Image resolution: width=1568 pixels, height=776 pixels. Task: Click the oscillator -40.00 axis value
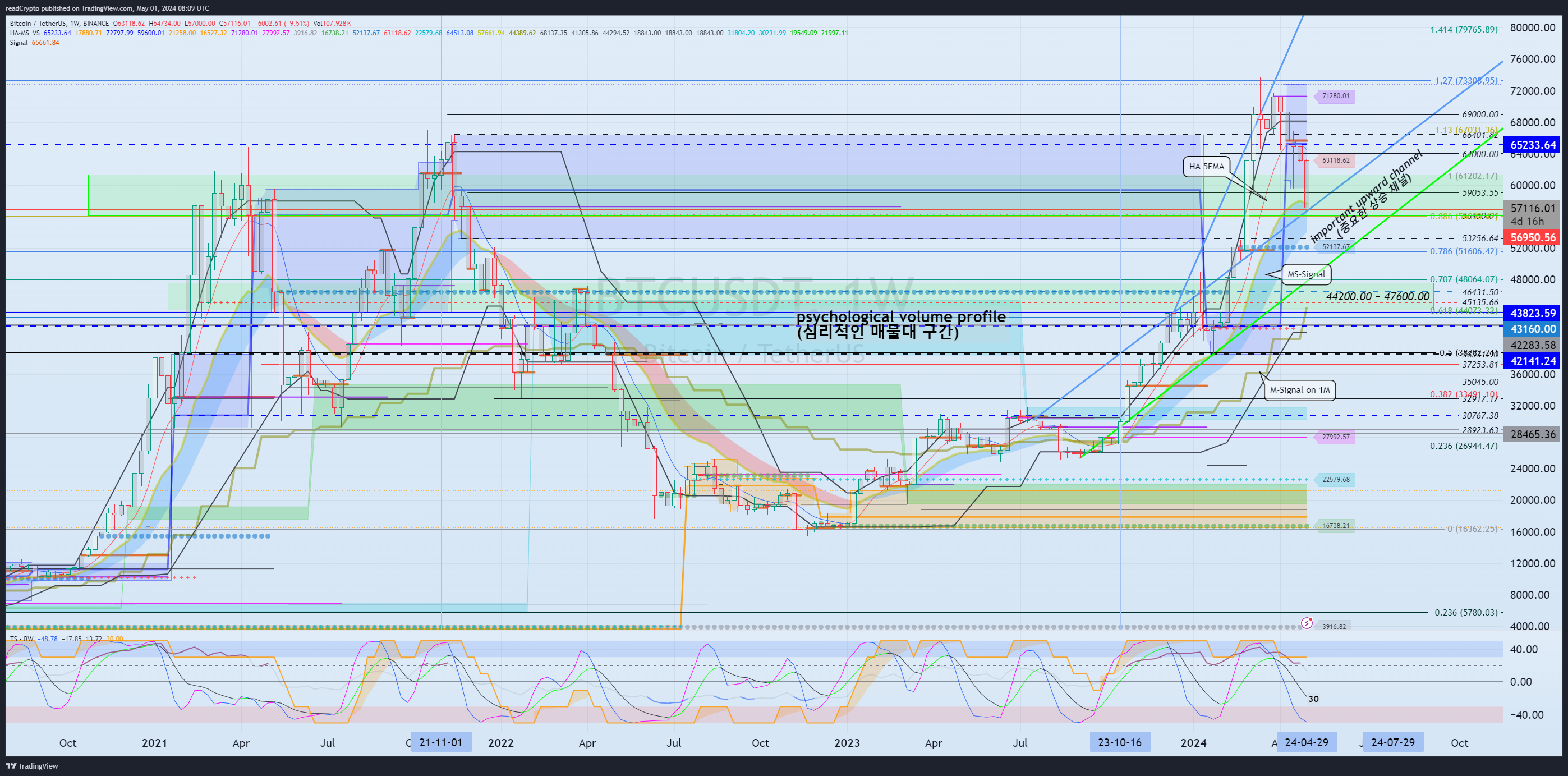tap(1526, 715)
